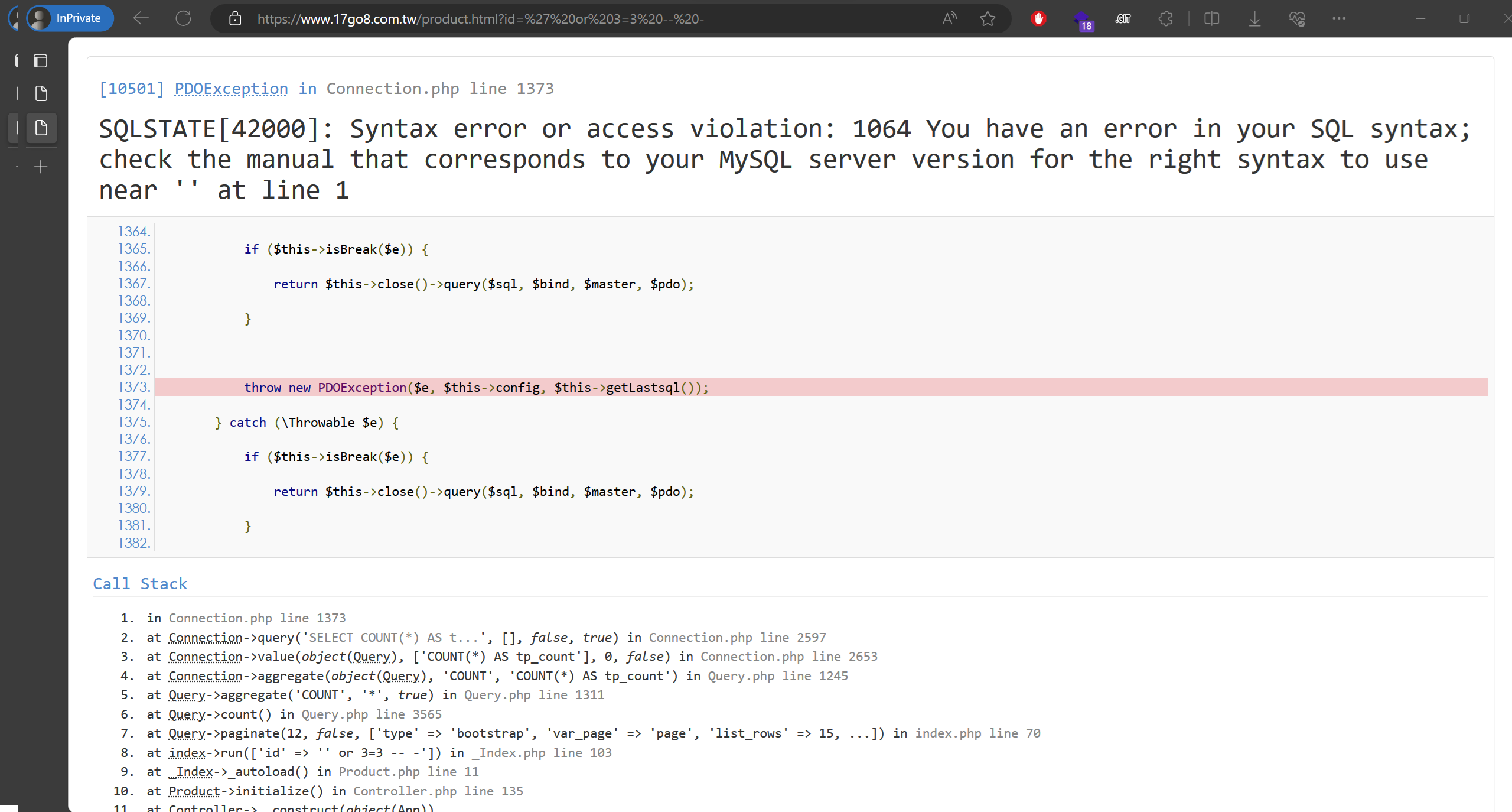
Task: Open Browser essentials heart icon
Action: point(1297,19)
